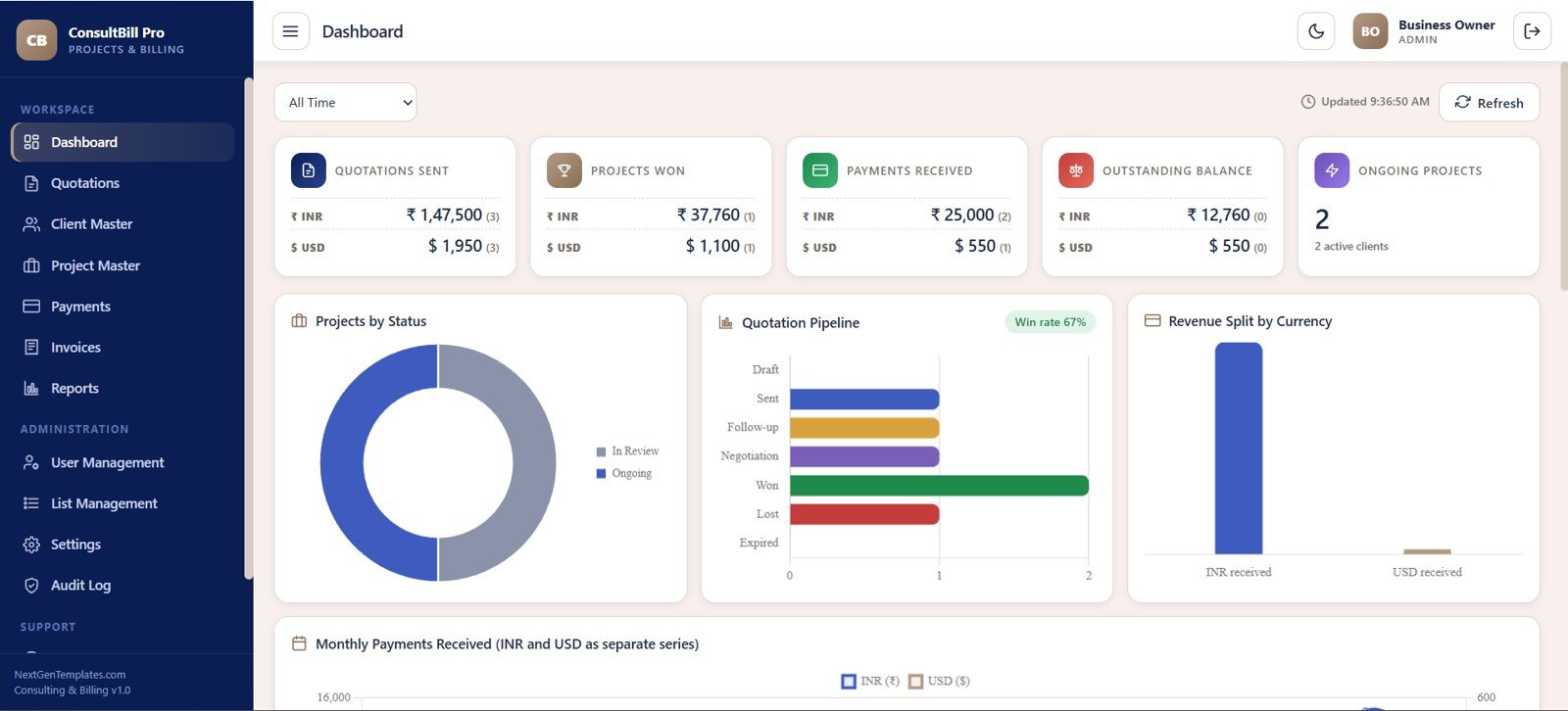Click the Refresh button
The height and width of the screenshot is (711, 1568).
point(1489,102)
